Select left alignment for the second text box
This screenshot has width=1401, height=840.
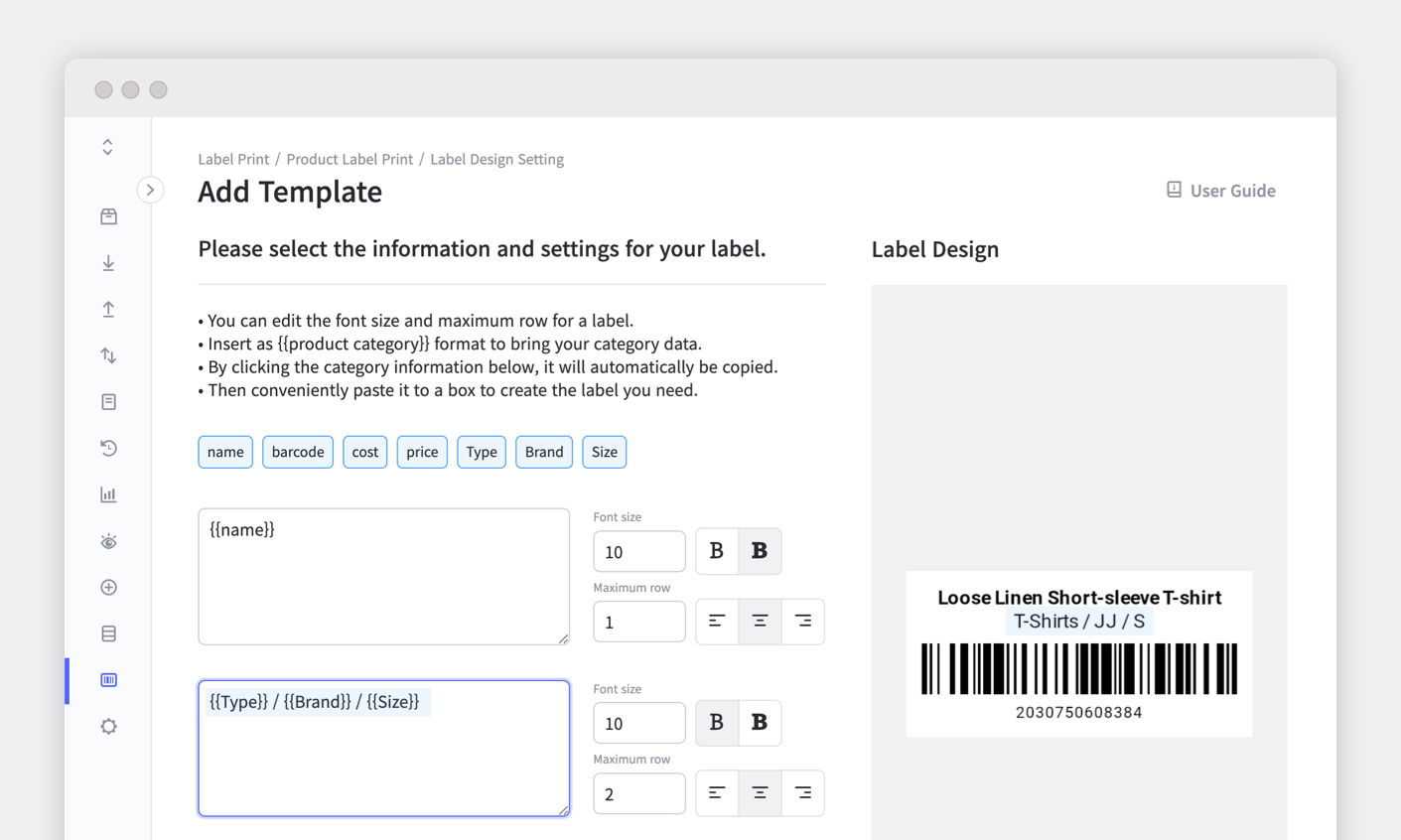click(x=716, y=792)
